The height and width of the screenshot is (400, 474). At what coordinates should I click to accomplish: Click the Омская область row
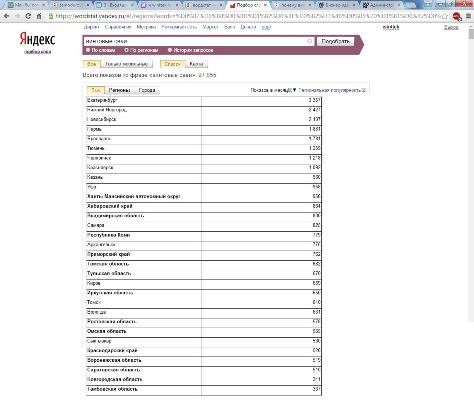(x=204, y=331)
